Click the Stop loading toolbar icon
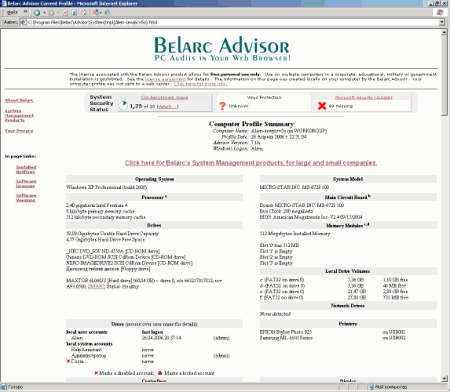 point(65,13)
